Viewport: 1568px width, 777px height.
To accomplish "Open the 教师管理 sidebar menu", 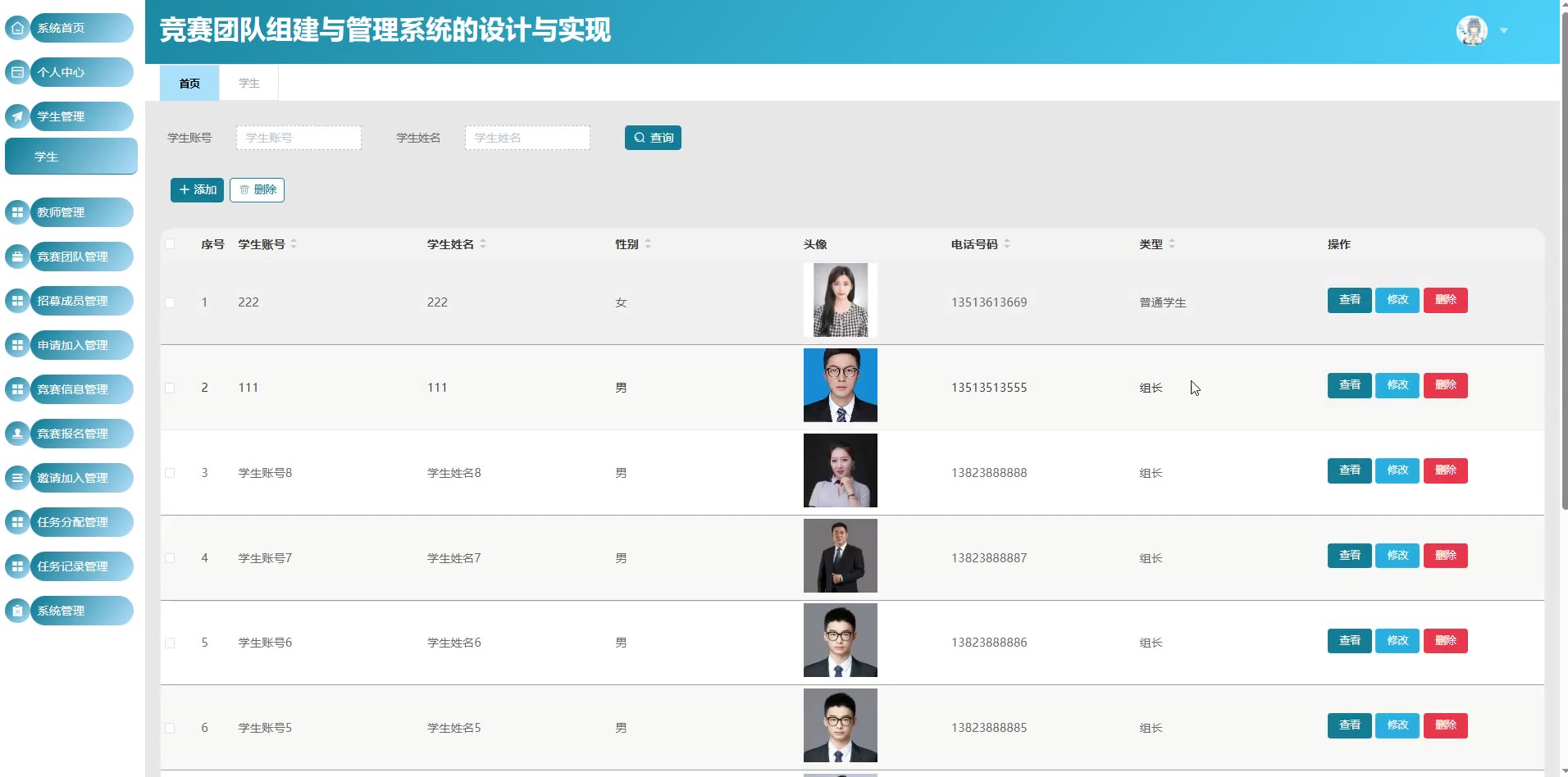I will coord(70,212).
